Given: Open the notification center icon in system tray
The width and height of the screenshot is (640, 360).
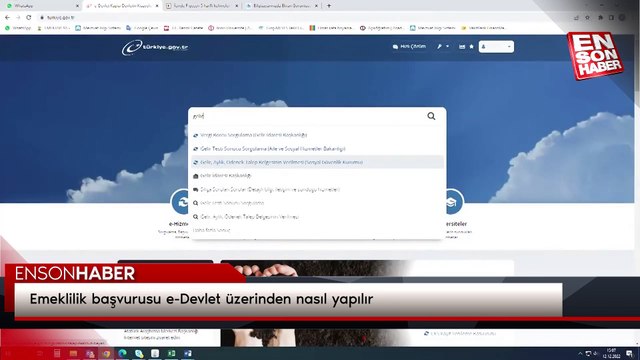Looking at the screenshot, I should [630, 353].
